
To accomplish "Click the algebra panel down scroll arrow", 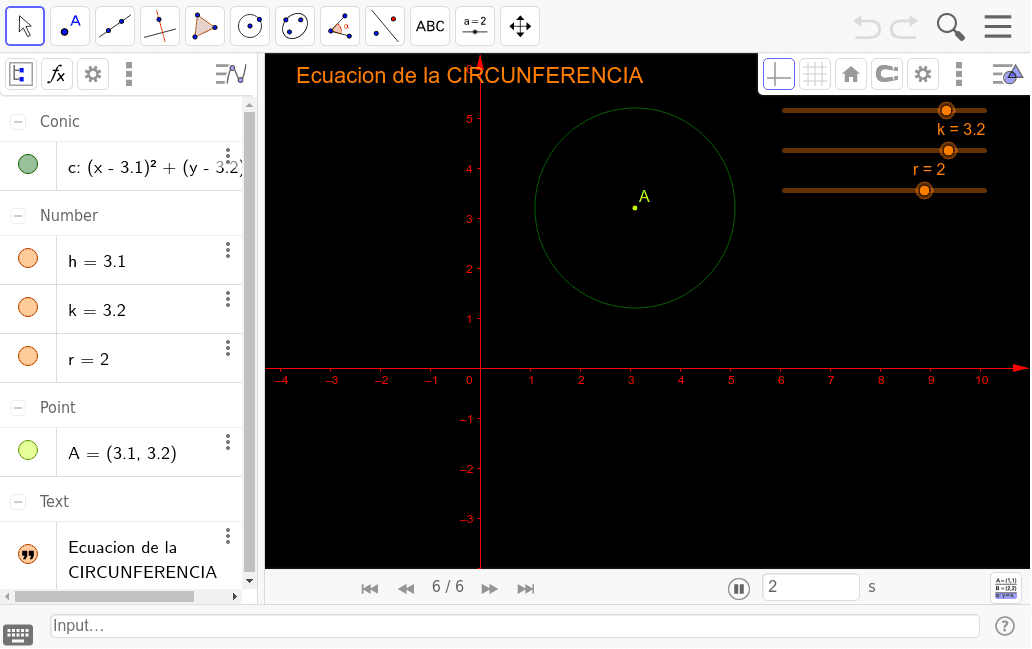I will 249,581.
